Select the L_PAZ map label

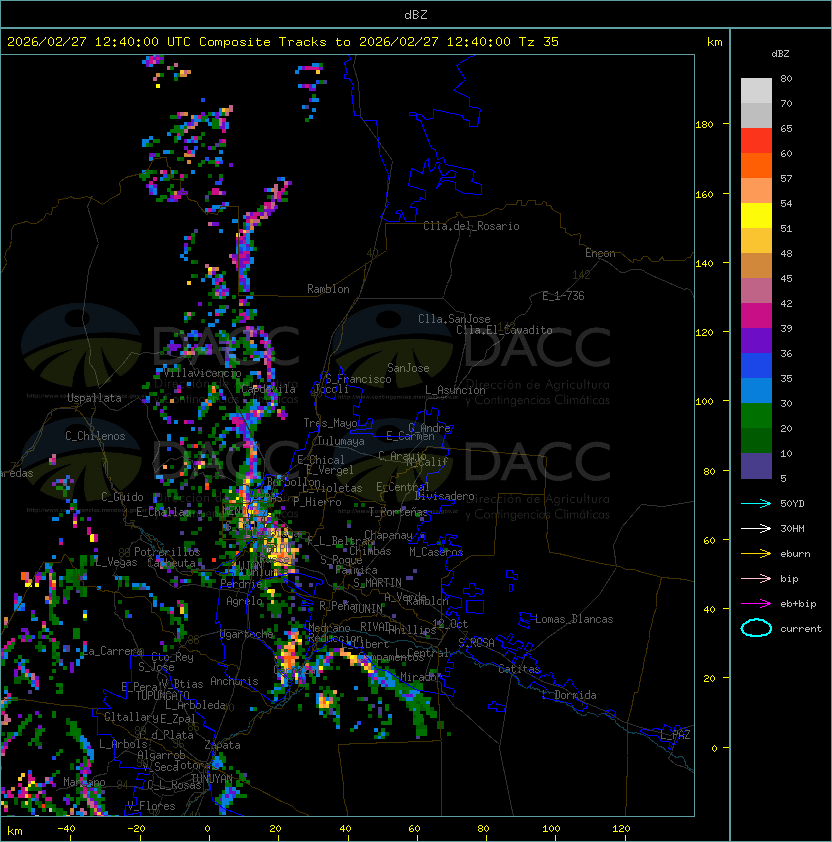[675, 735]
